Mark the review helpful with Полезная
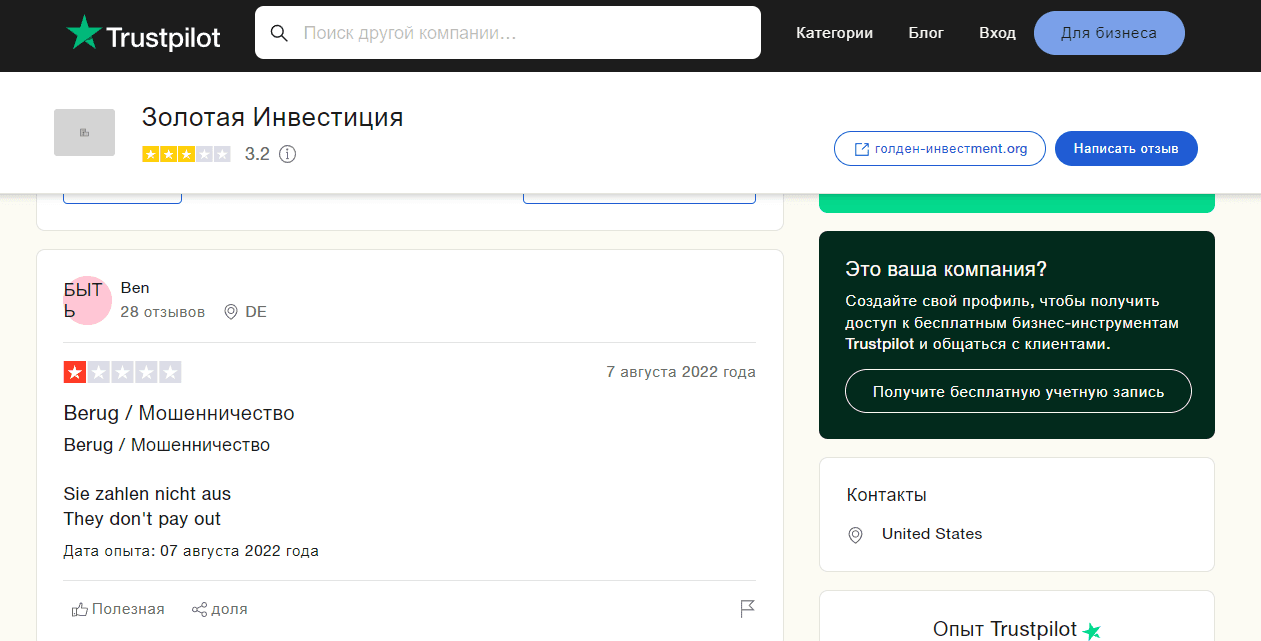1261x641 pixels. click(x=118, y=608)
